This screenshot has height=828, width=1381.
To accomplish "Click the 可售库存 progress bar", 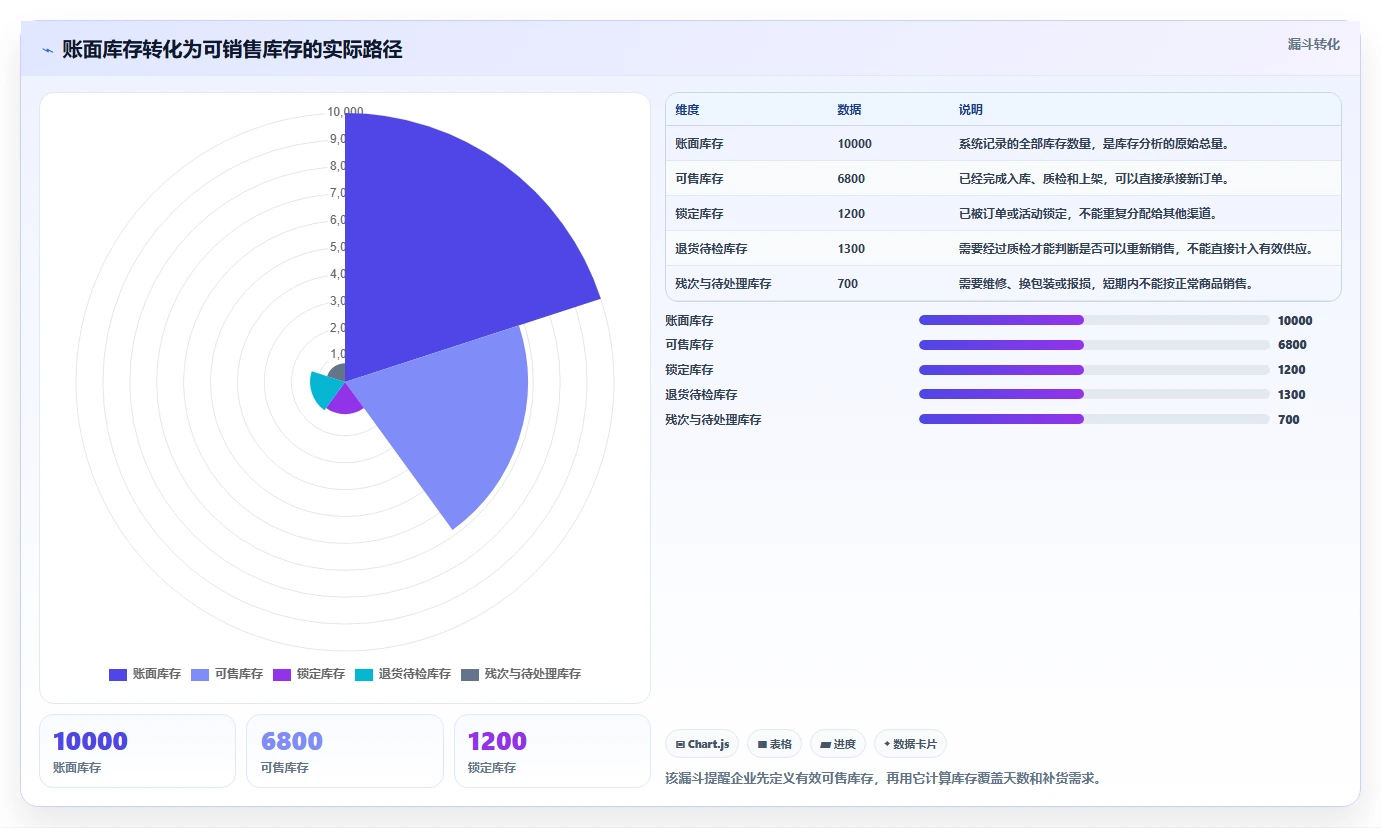I will pyautogui.click(x=1094, y=345).
